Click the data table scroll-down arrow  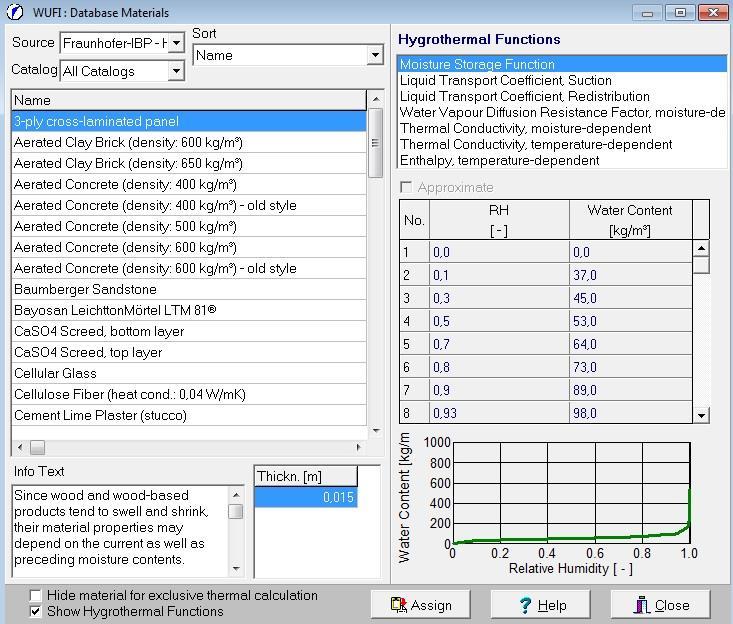[x=701, y=415]
